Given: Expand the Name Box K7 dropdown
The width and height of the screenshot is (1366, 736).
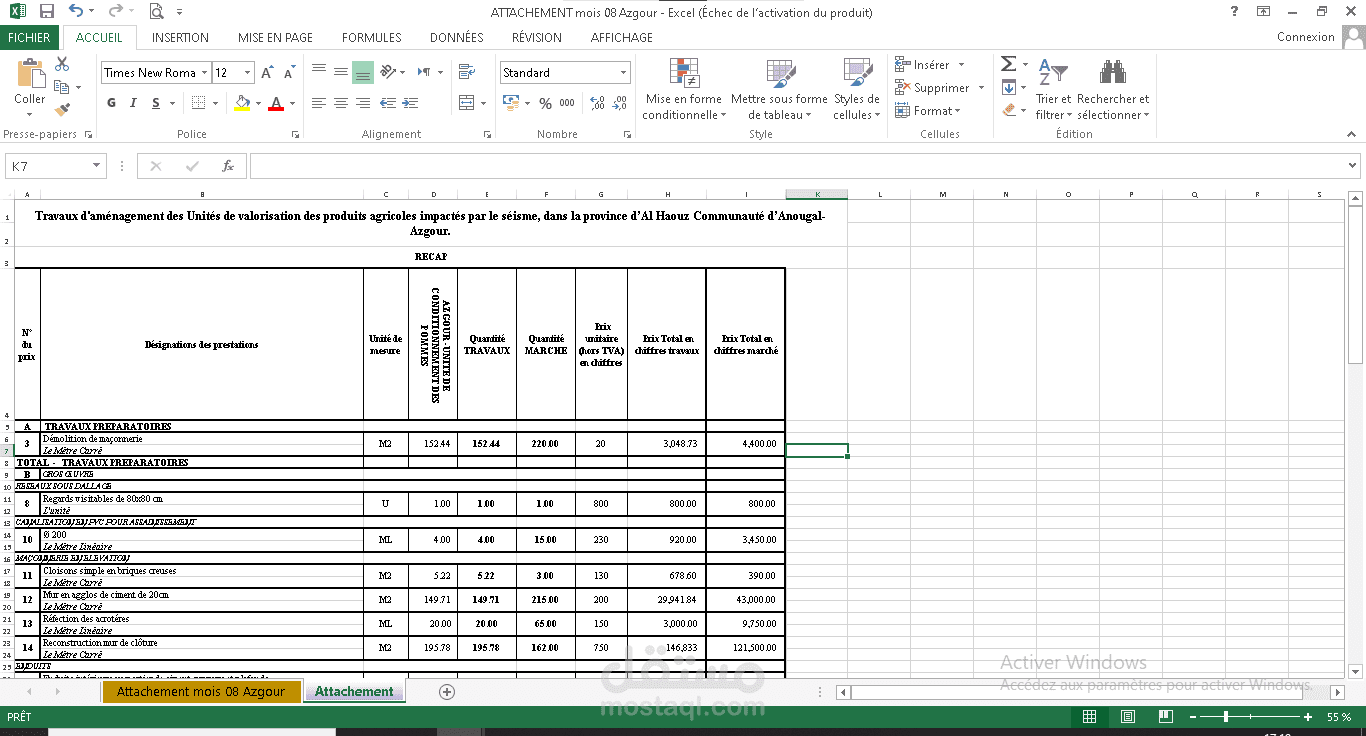Looking at the screenshot, I should pos(97,166).
